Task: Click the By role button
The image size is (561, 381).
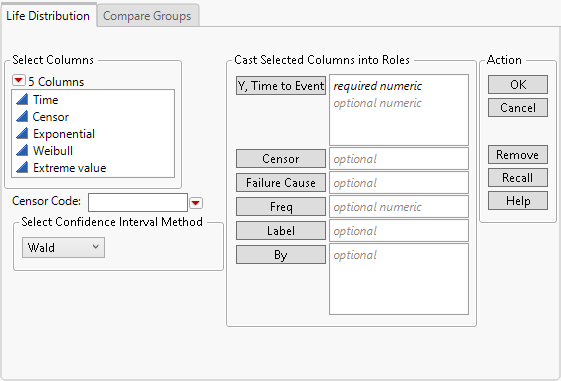Action: (281, 254)
